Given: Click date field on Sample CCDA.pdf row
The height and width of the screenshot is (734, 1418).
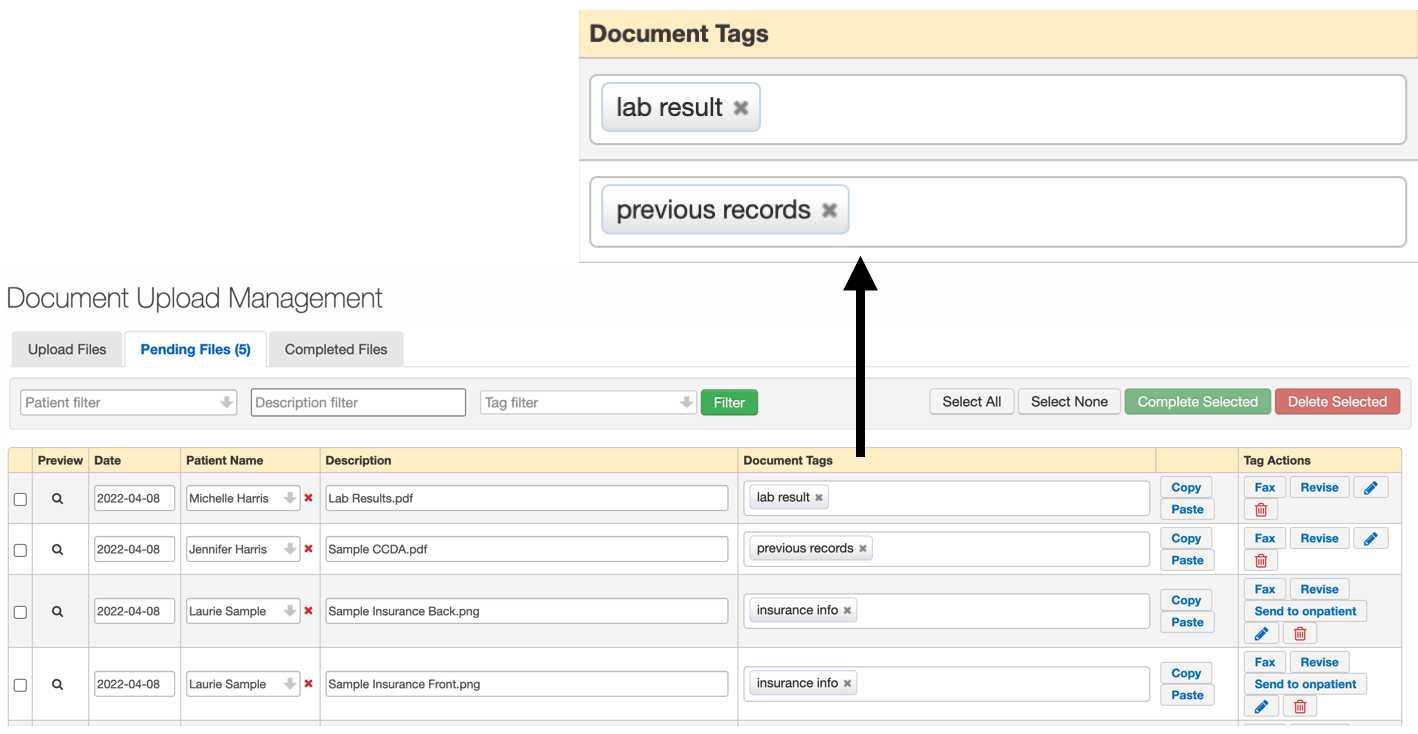Looking at the screenshot, I should click(134, 549).
